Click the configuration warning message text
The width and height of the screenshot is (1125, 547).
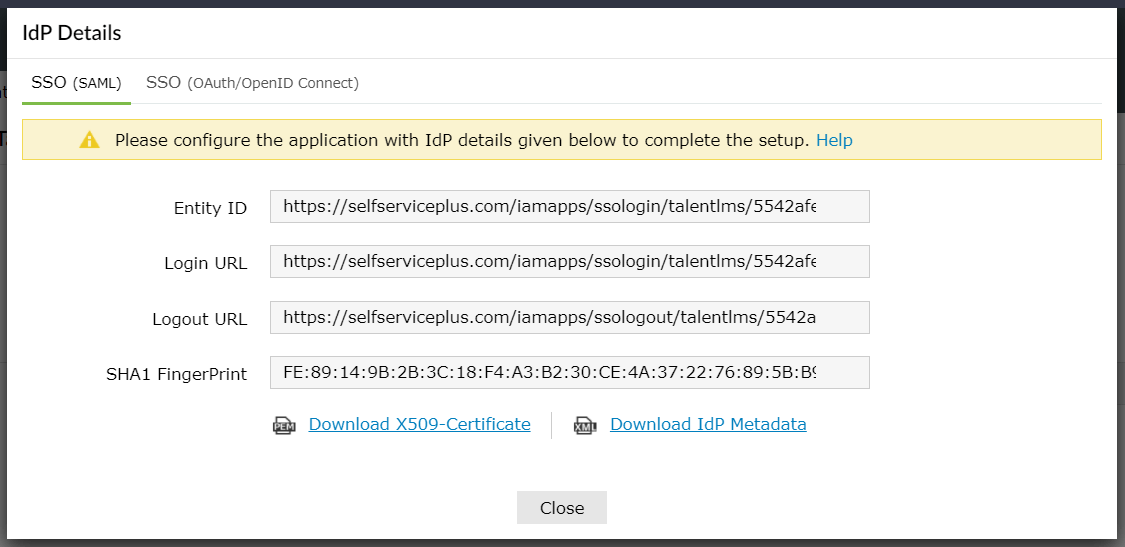[462, 140]
